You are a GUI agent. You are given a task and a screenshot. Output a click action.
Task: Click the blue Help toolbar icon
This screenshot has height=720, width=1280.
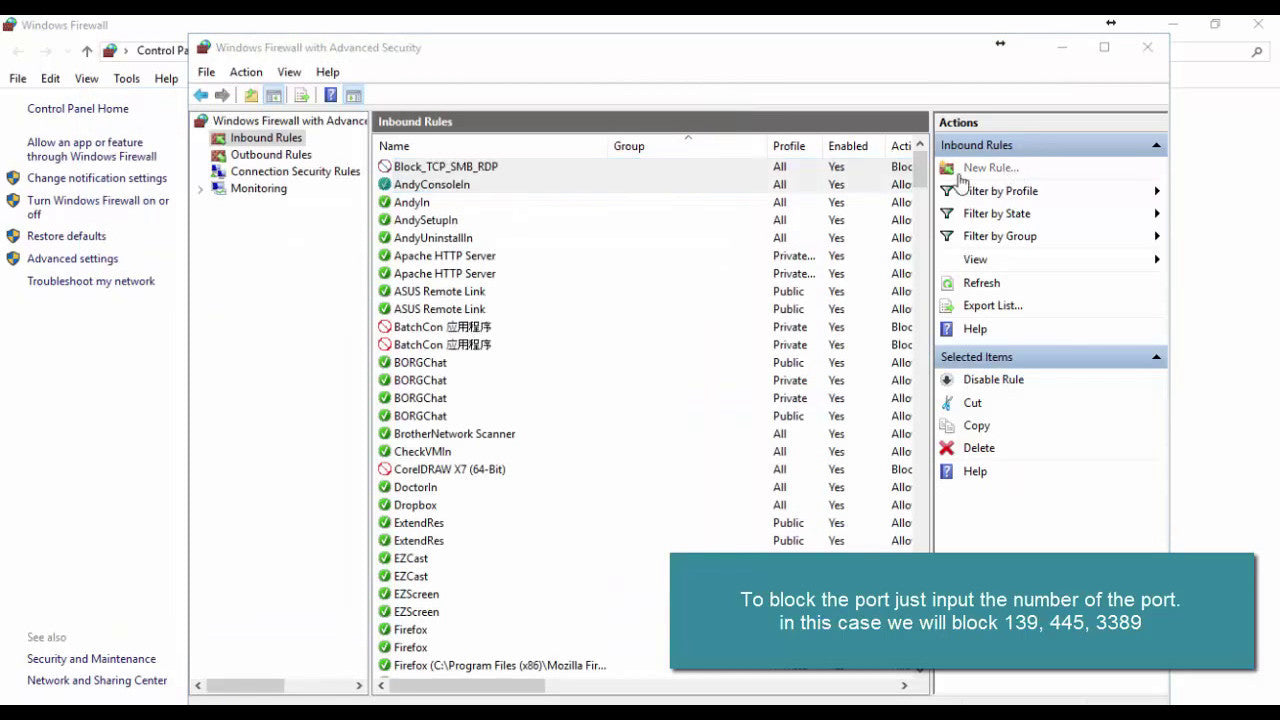coord(330,95)
